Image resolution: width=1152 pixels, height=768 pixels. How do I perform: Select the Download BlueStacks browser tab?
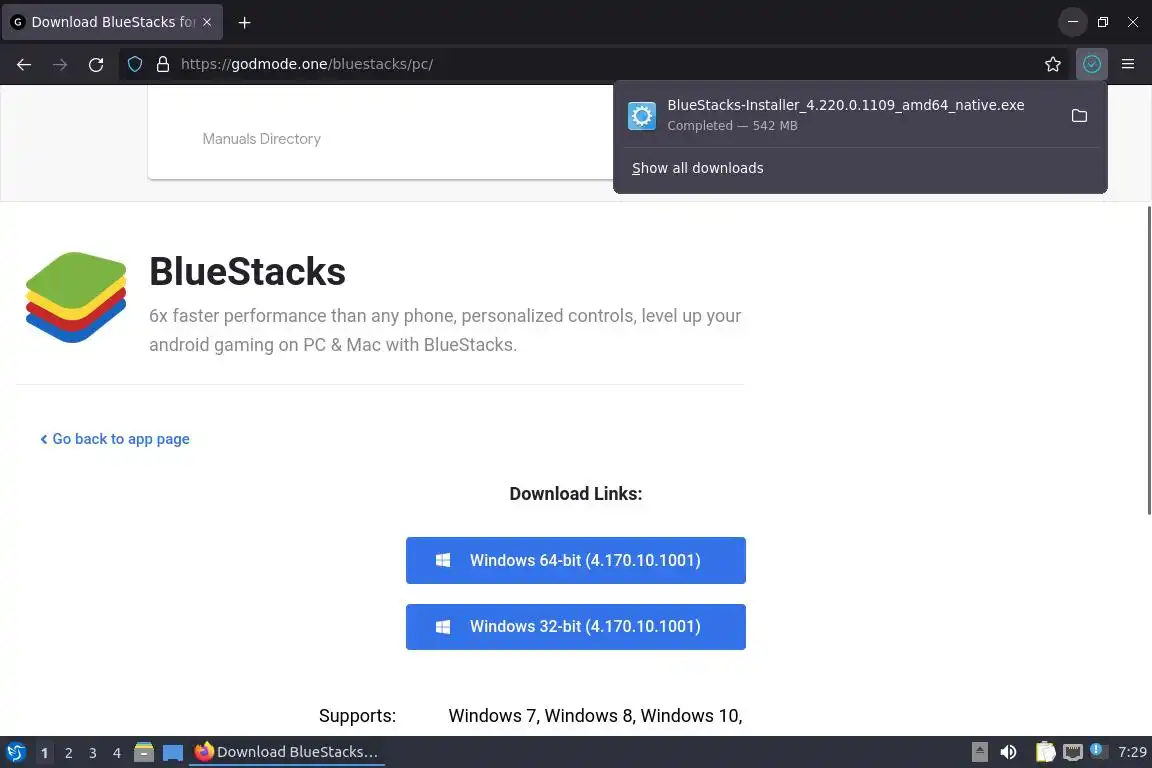[112, 22]
